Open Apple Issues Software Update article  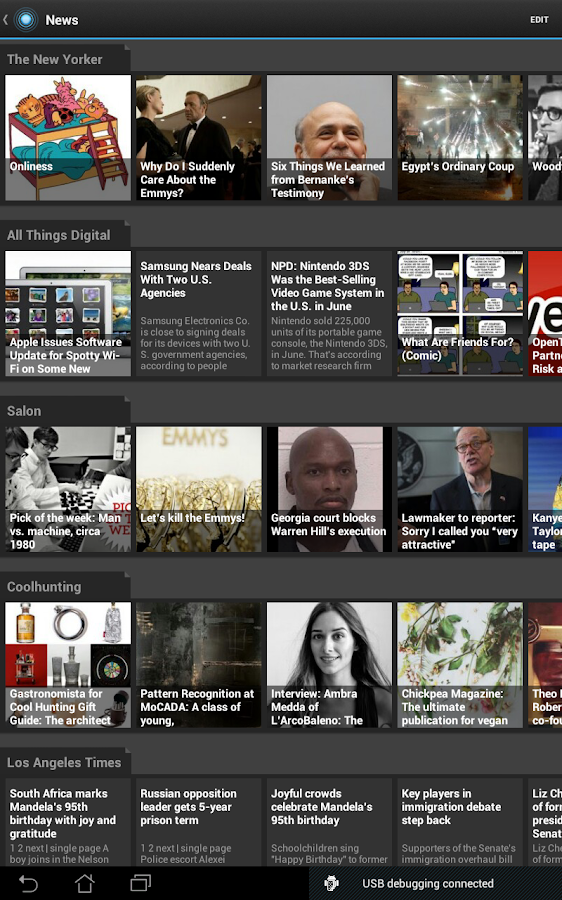tap(68, 313)
